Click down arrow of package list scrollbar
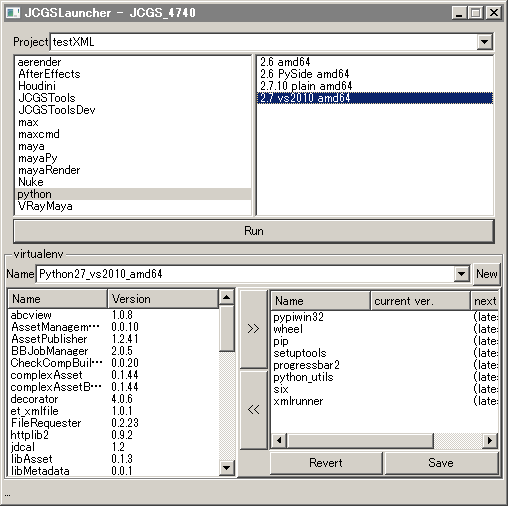The image size is (508, 506). pyautogui.click(x=227, y=468)
